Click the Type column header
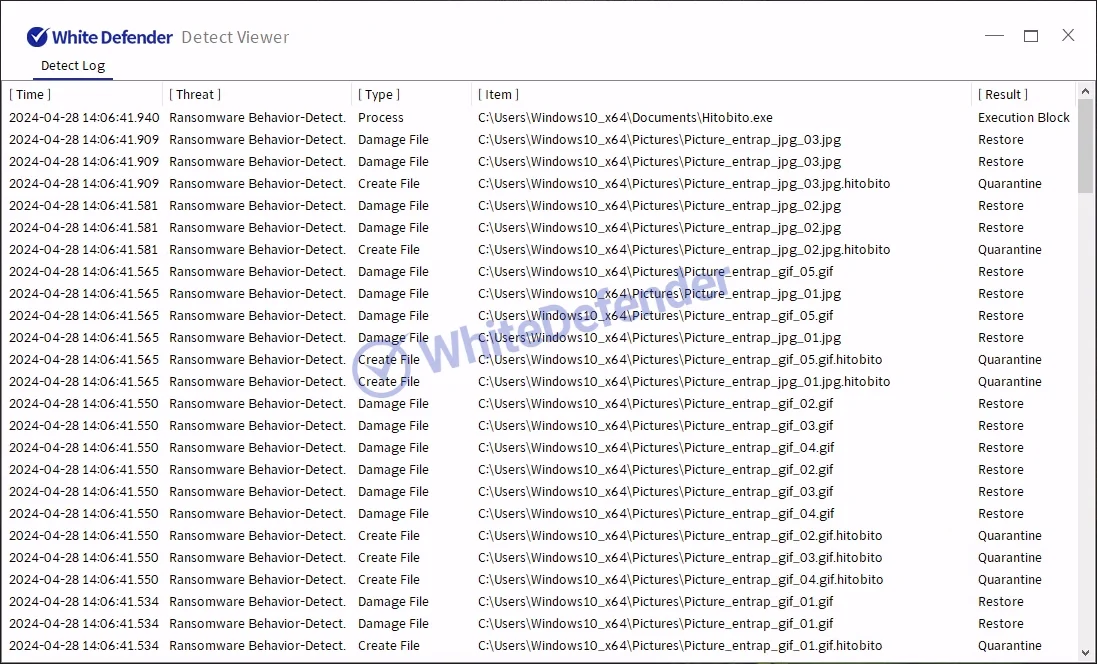This screenshot has height=664, width=1097. pyautogui.click(x=379, y=95)
